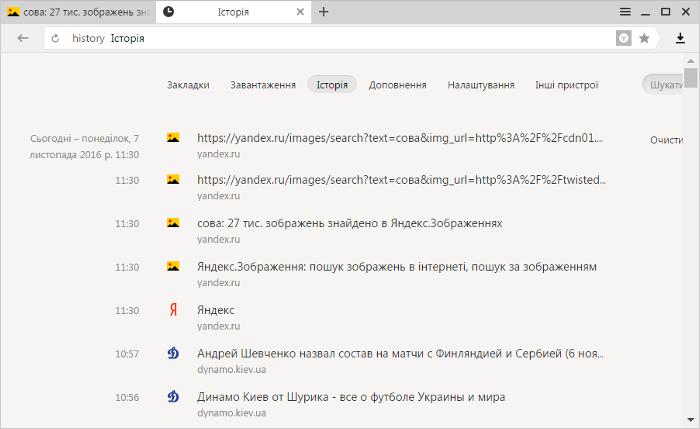Close the Історія tab
700x429 pixels.
coord(300,12)
